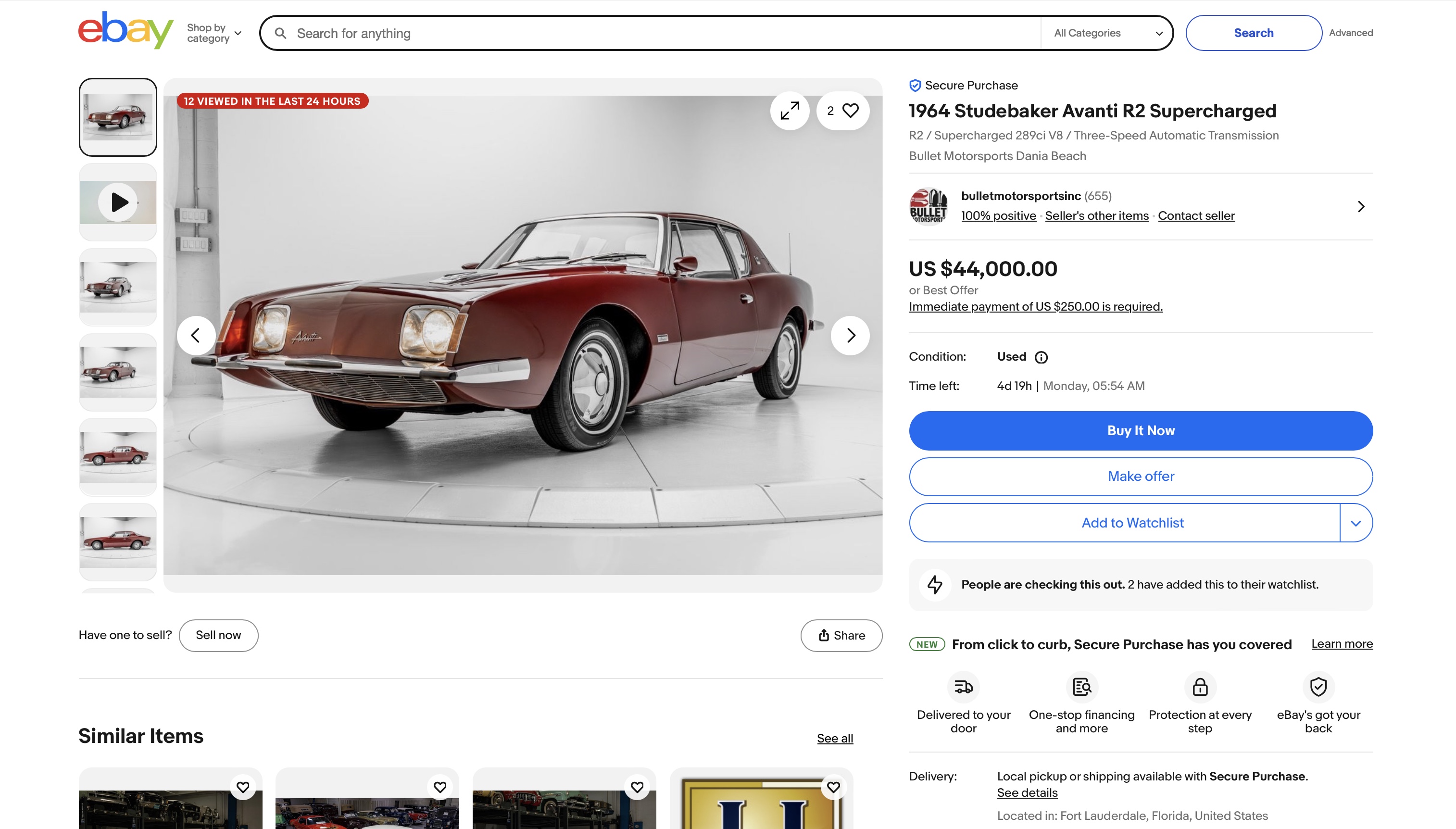The height and width of the screenshot is (829, 1456).
Task: Expand the main image to full screen
Action: pyautogui.click(x=790, y=111)
